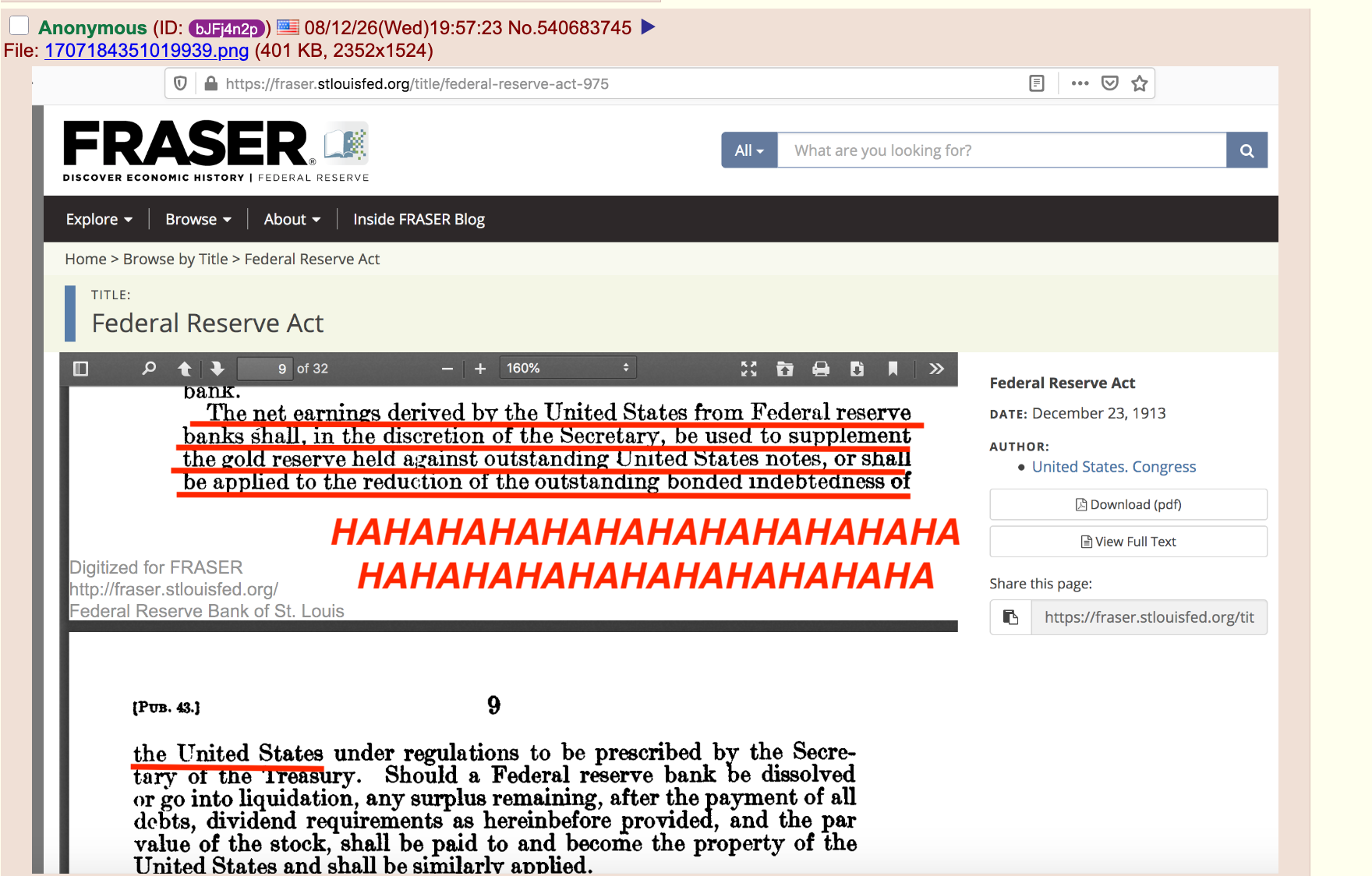The height and width of the screenshot is (876, 1372).
Task: Click the US flag icon in post header
Action: coord(288,27)
